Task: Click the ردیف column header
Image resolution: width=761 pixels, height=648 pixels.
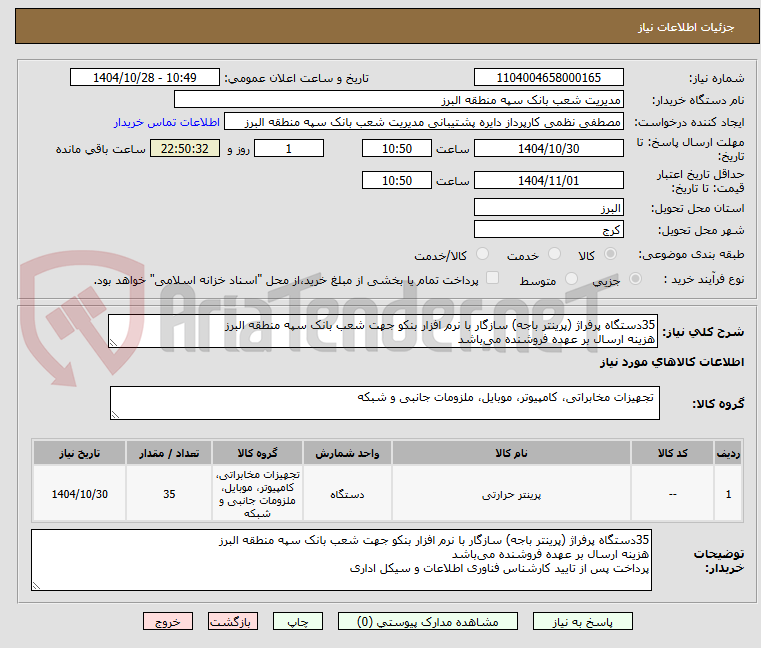Action: pyautogui.click(x=728, y=453)
